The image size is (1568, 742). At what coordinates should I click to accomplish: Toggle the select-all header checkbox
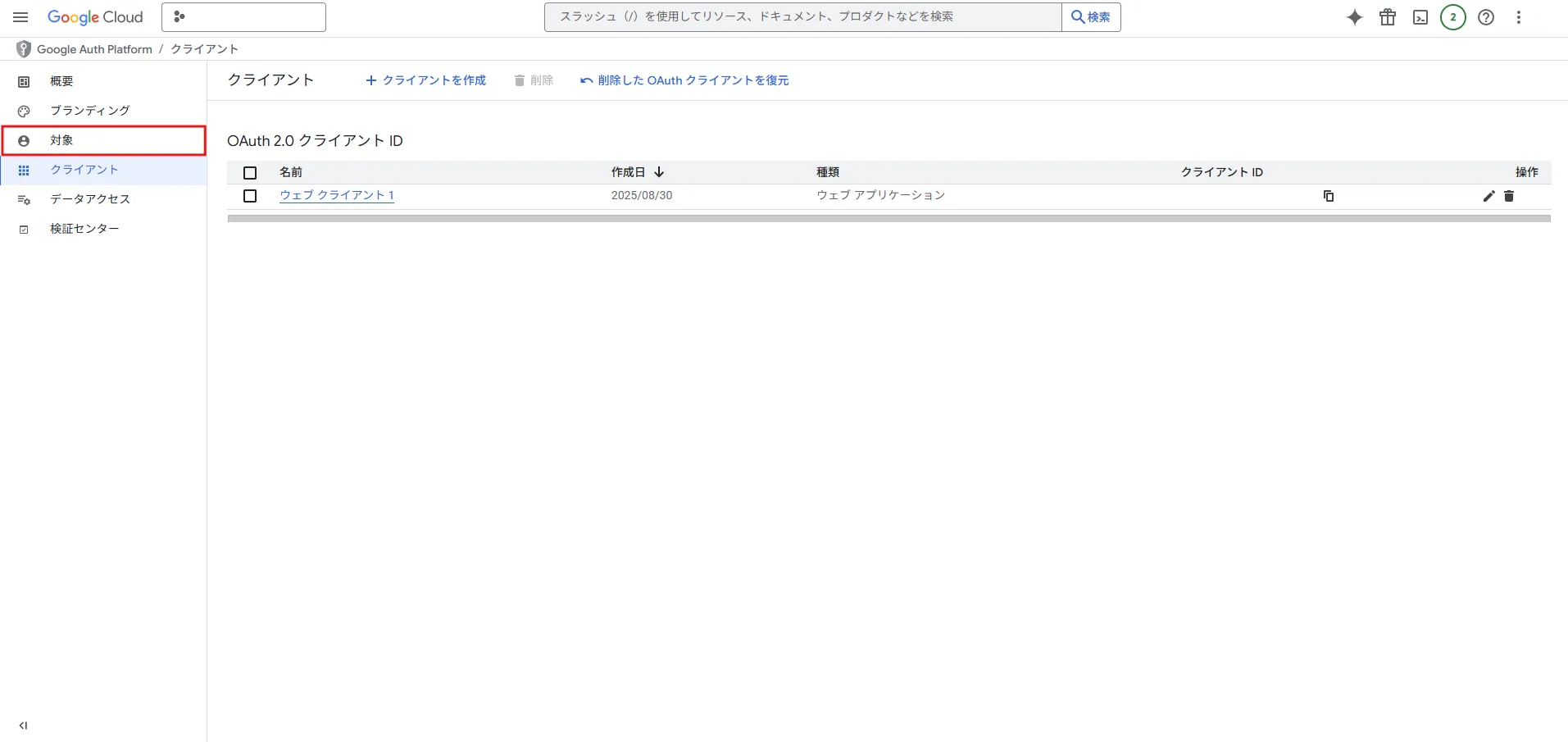click(250, 173)
